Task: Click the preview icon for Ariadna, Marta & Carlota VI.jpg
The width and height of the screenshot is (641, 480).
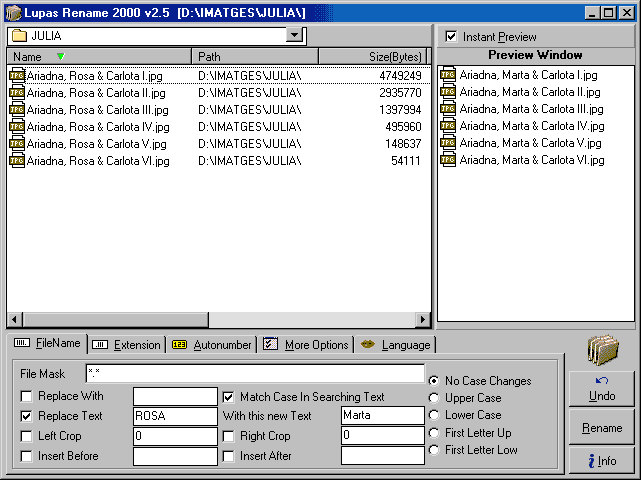Action: pos(449,160)
